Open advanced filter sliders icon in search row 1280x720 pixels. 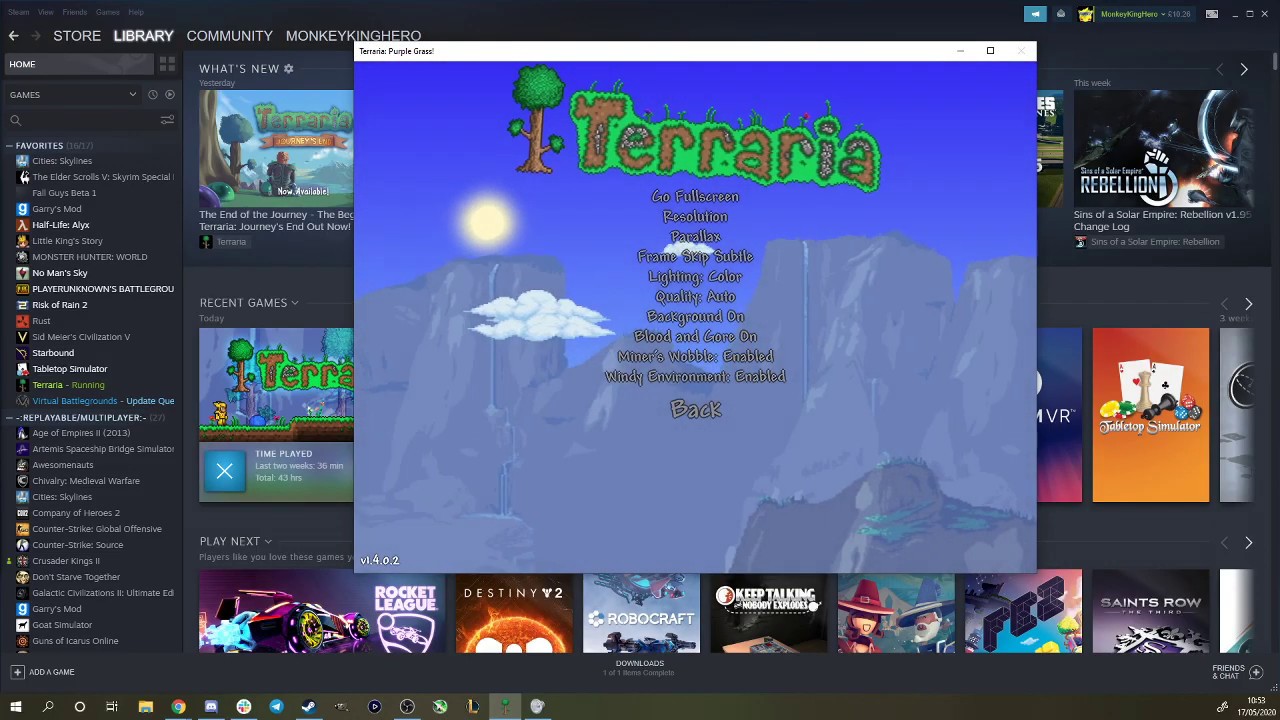(x=167, y=120)
